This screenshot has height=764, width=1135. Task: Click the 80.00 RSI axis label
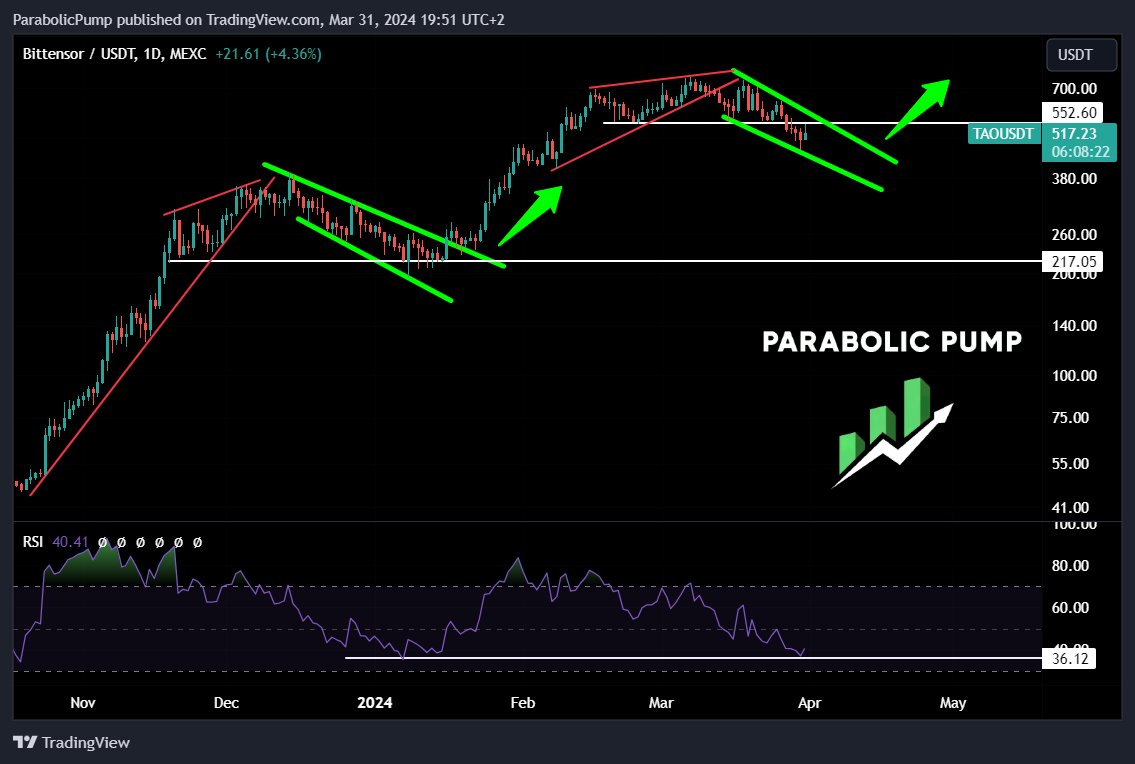1070,566
